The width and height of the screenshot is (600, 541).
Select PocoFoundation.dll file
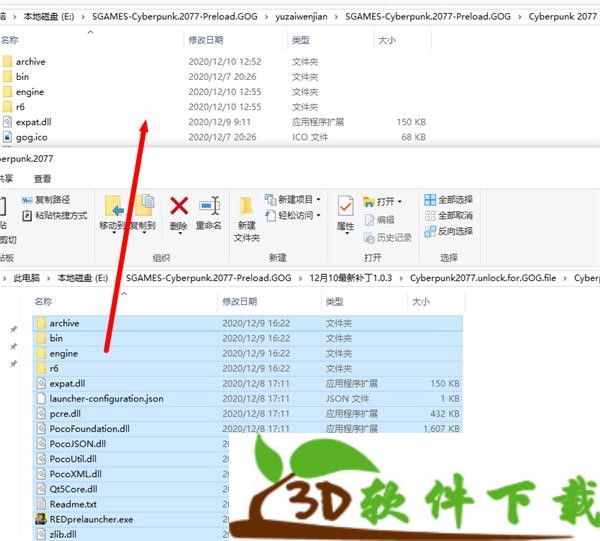(247, 429)
